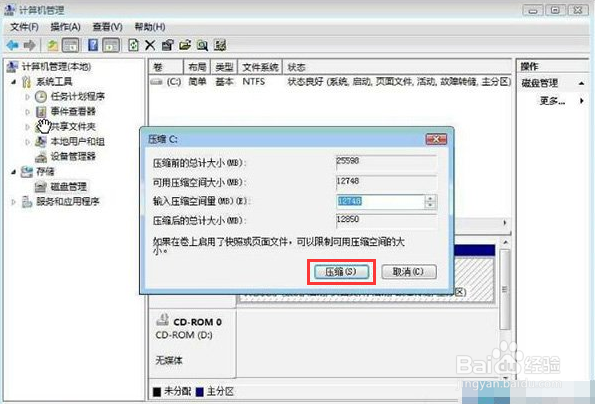Image resolution: width=595 pixels, height=404 pixels.
Task: Increase shrink amount with spinner up arrow
Action: pos(430,198)
